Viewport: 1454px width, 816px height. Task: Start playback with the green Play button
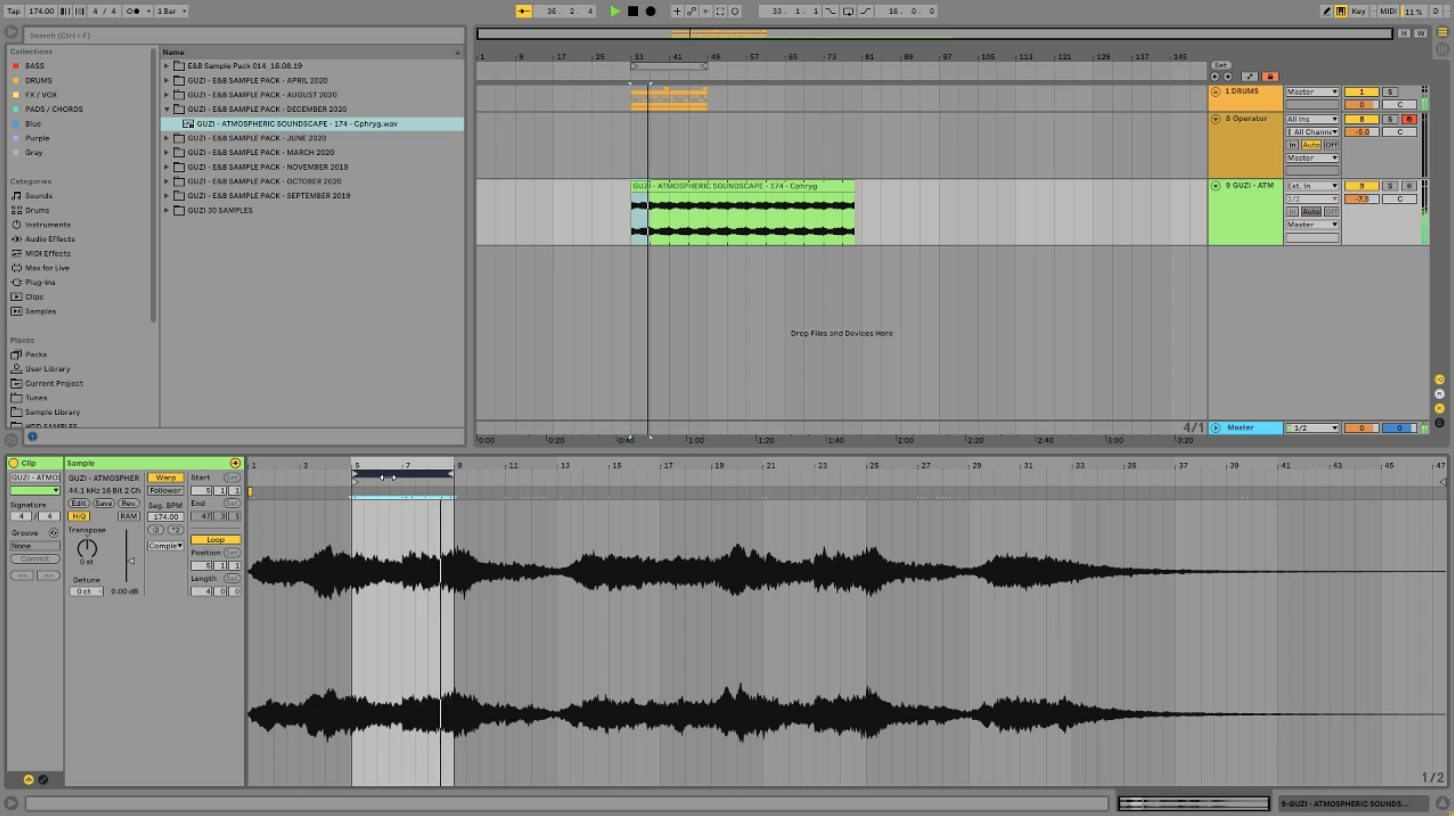(615, 11)
